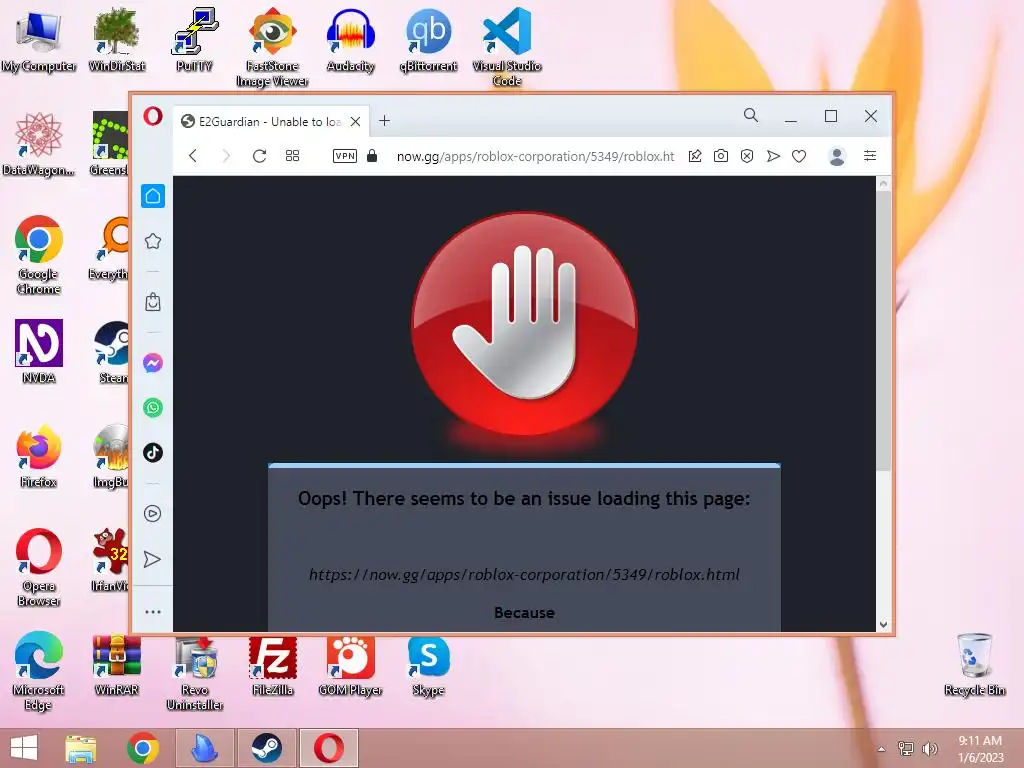Close the E2Guardian tab
The image size is (1024, 768).
tap(355, 121)
